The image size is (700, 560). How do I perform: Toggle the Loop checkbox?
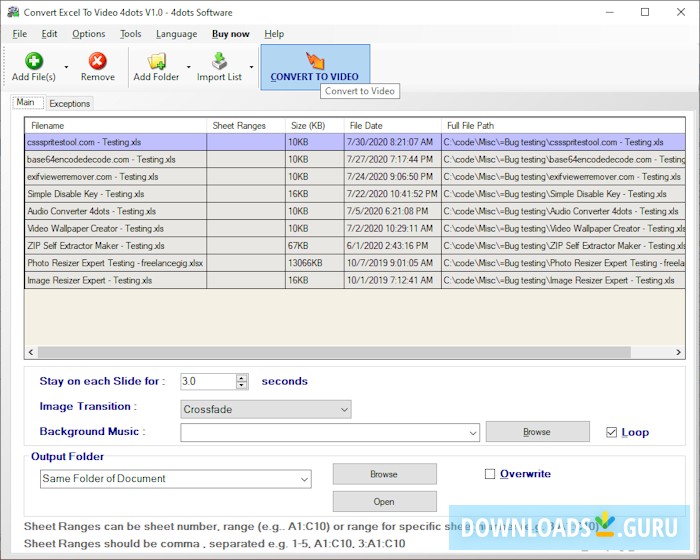point(612,432)
